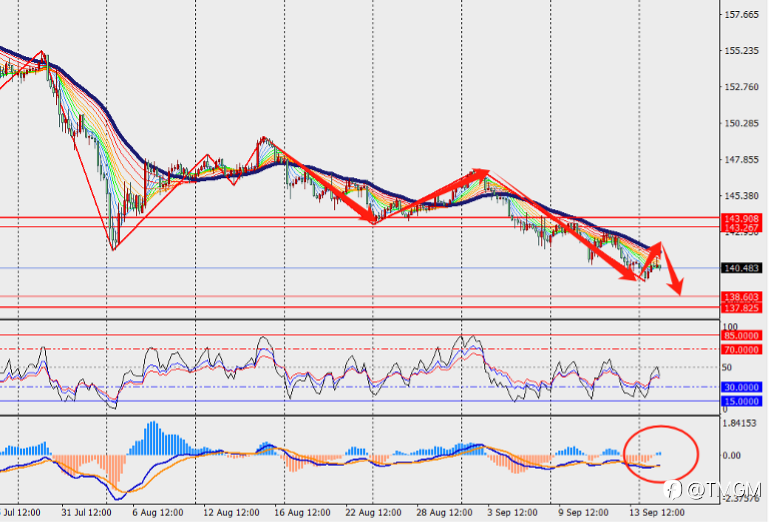Select the 16 Aug 12:00 time label

302,513
